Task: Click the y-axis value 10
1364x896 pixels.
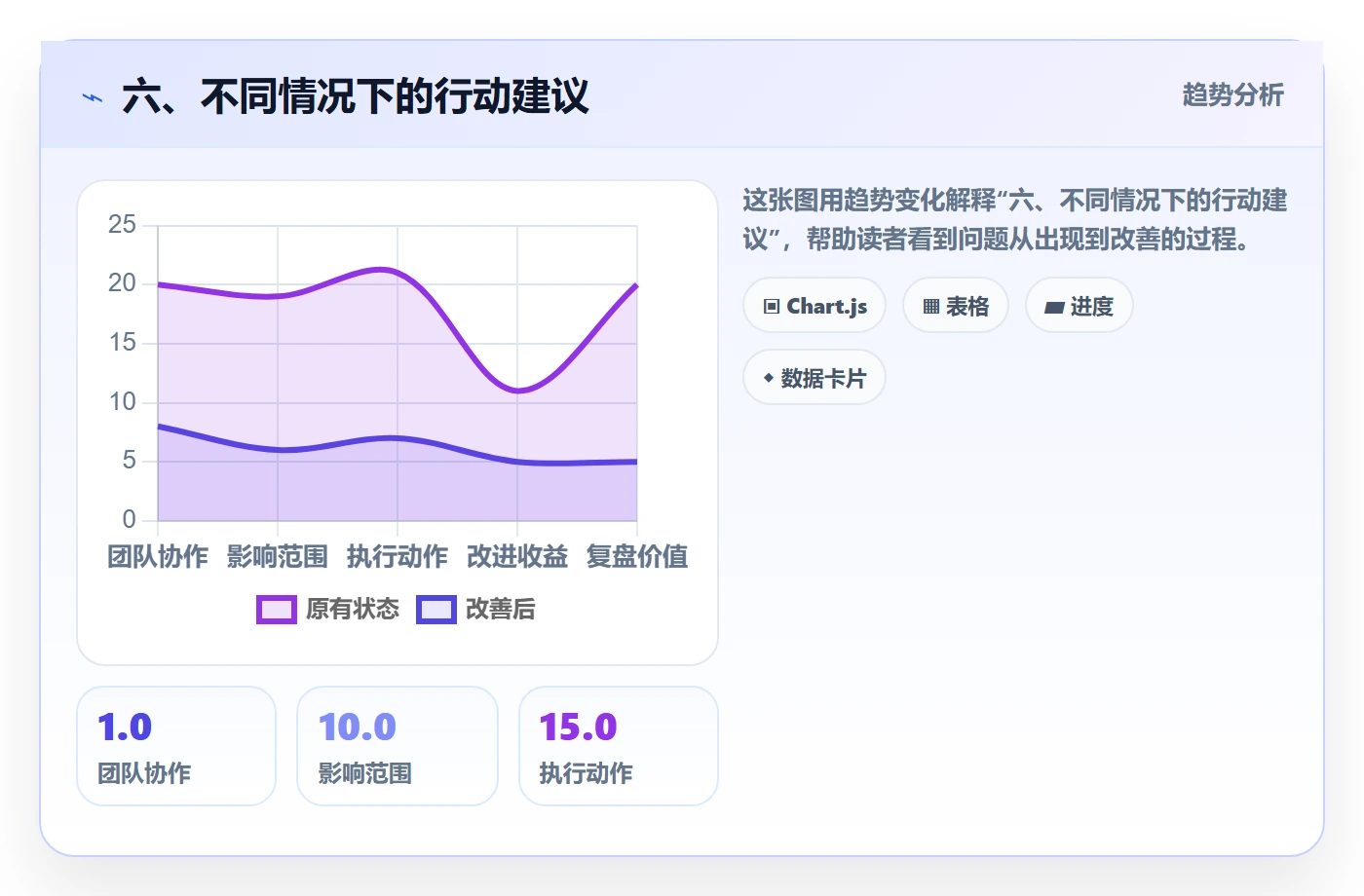Action: [123, 401]
